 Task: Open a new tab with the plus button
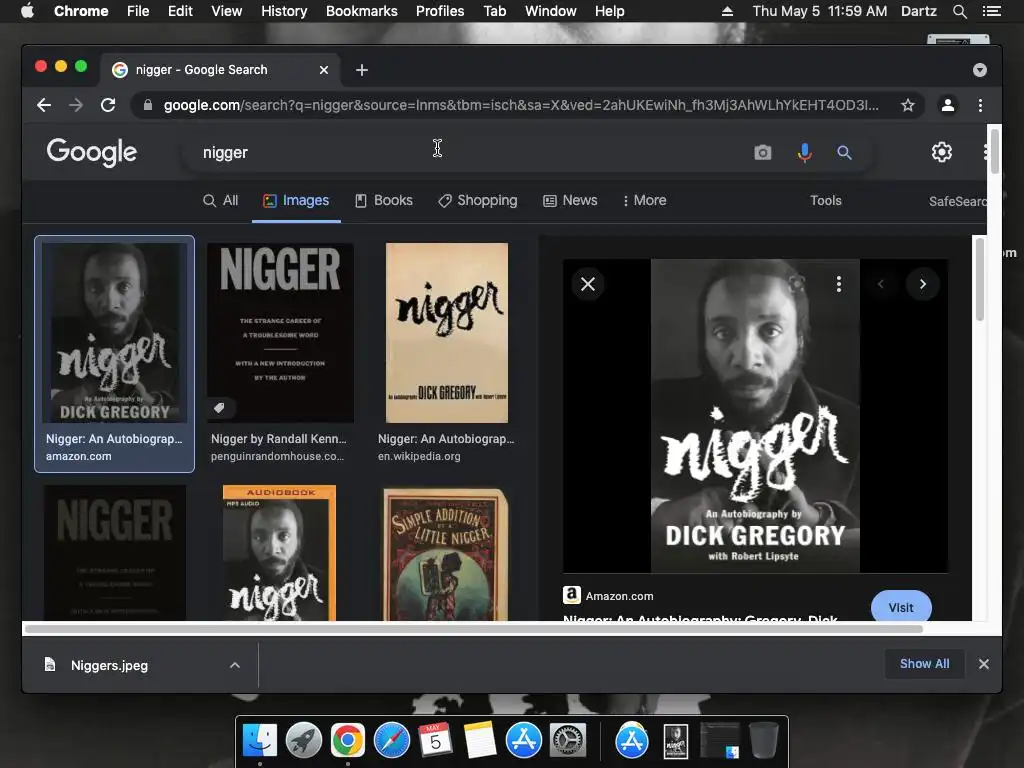pyautogui.click(x=362, y=70)
